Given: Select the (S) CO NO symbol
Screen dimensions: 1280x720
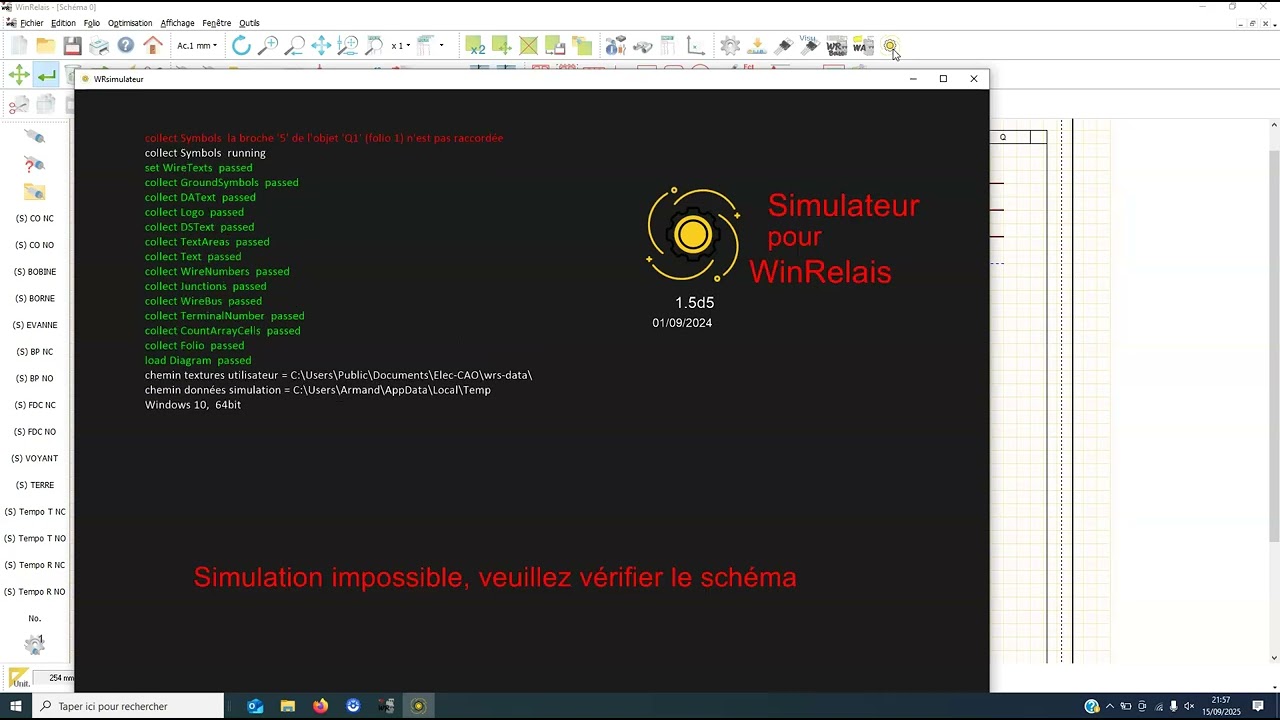Looking at the screenshot, I should (x=35, y=245).
